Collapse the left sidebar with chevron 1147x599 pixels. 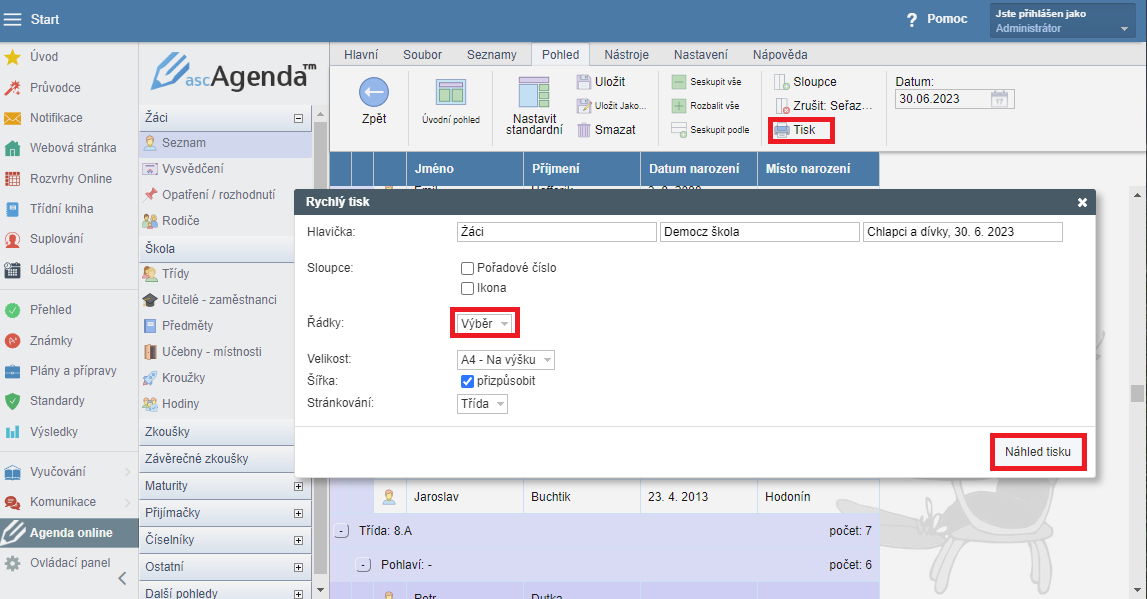(123, 579)
